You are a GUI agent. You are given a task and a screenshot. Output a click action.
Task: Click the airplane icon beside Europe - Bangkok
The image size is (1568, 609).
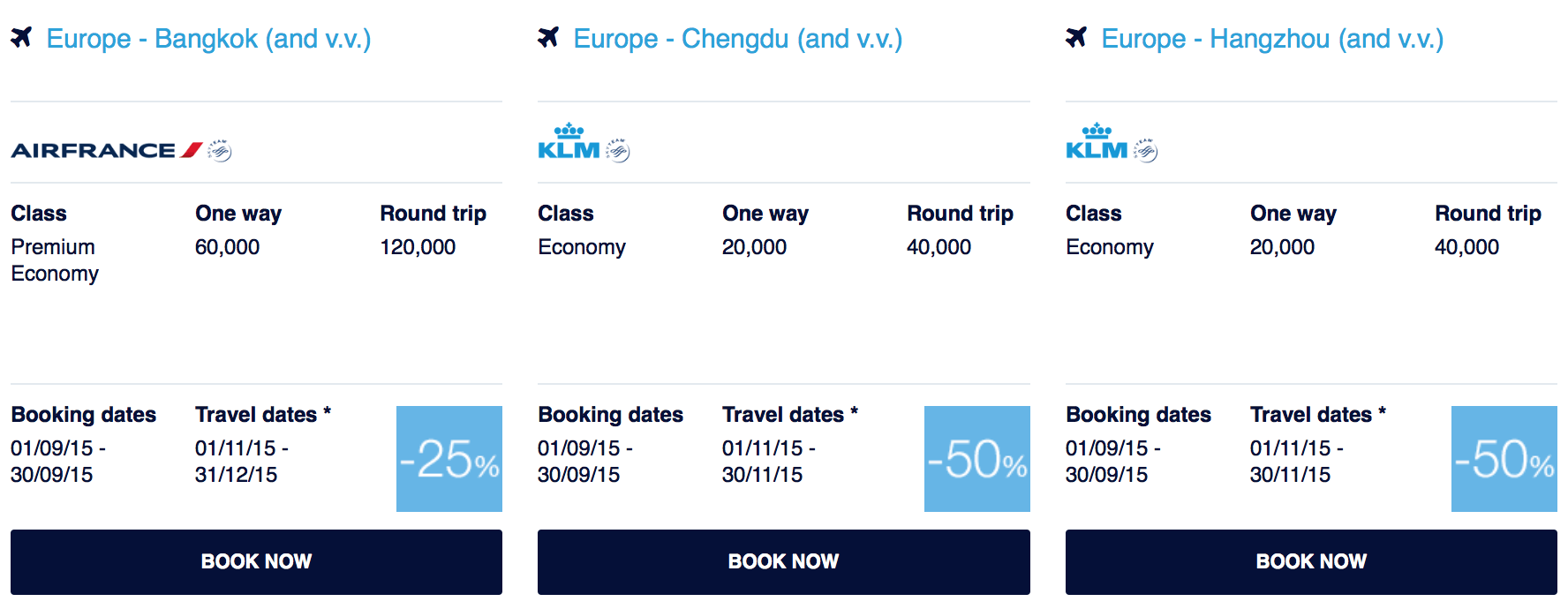pyautogui.click(x=21, y=37)
